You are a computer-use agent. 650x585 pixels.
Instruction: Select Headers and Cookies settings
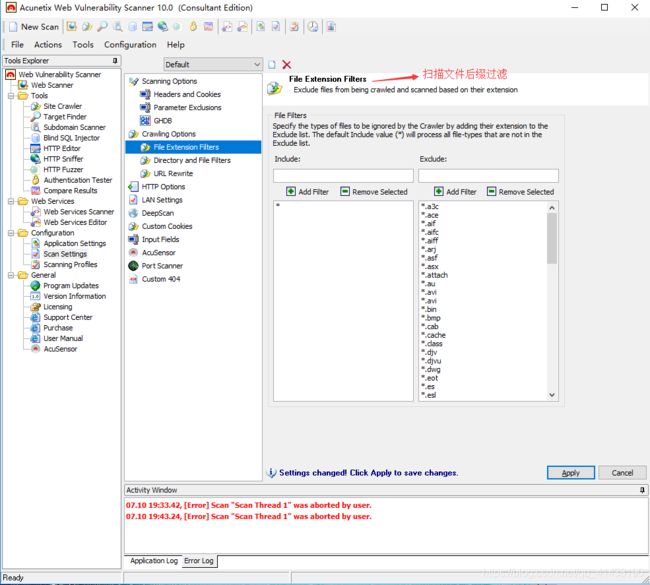pos(187,95)
